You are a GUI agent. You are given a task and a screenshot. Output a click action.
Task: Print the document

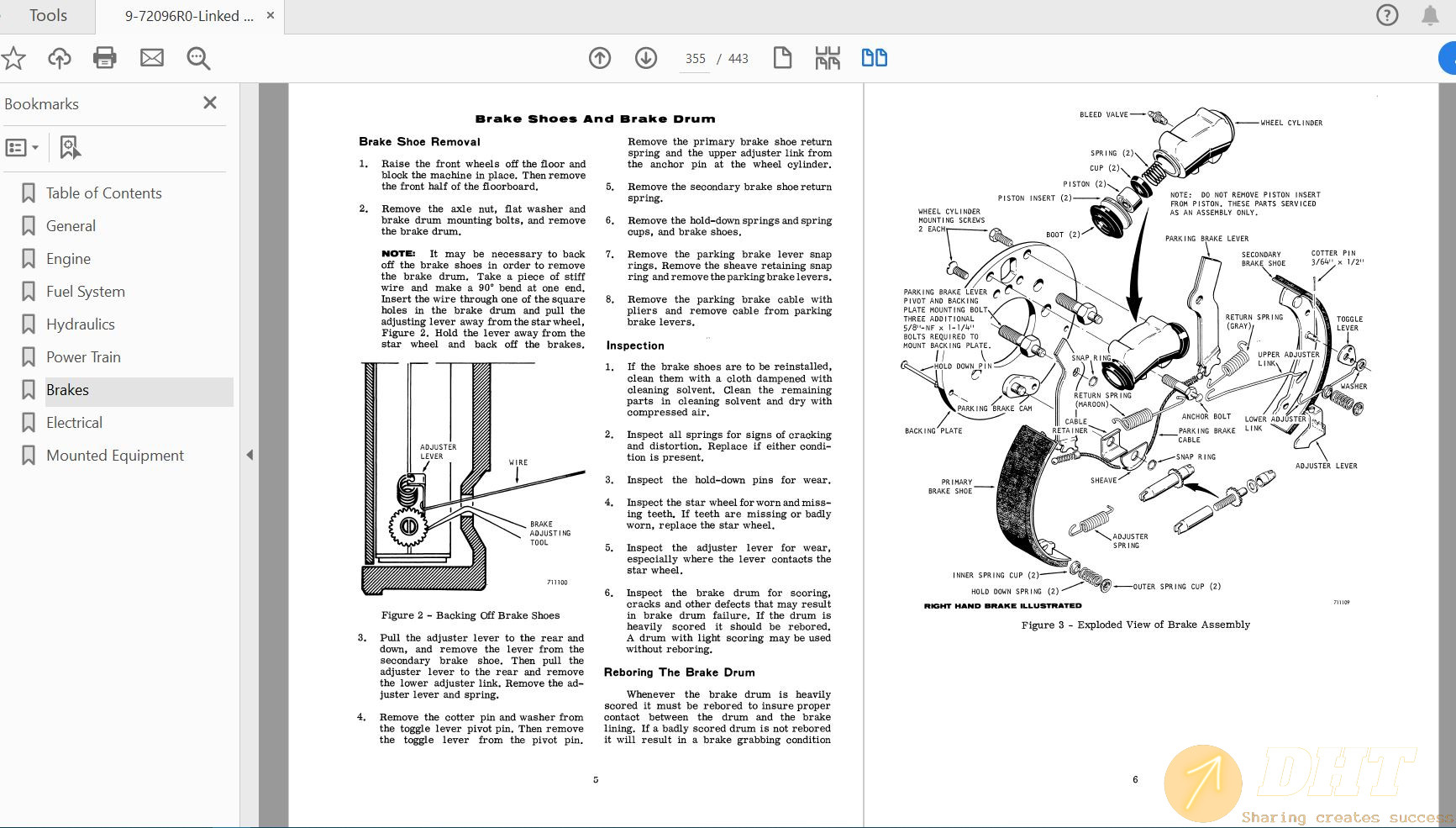point(103,58)
